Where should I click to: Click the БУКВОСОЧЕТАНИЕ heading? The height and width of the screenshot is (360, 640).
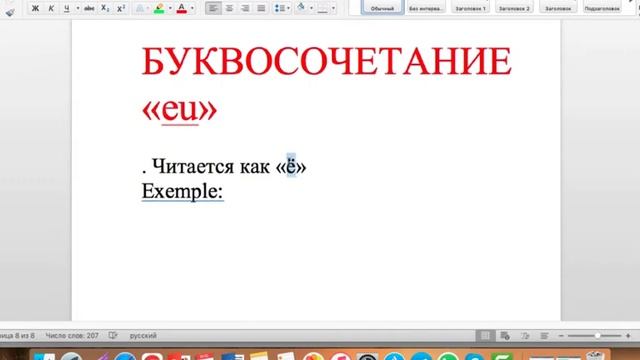click(327, 61)
